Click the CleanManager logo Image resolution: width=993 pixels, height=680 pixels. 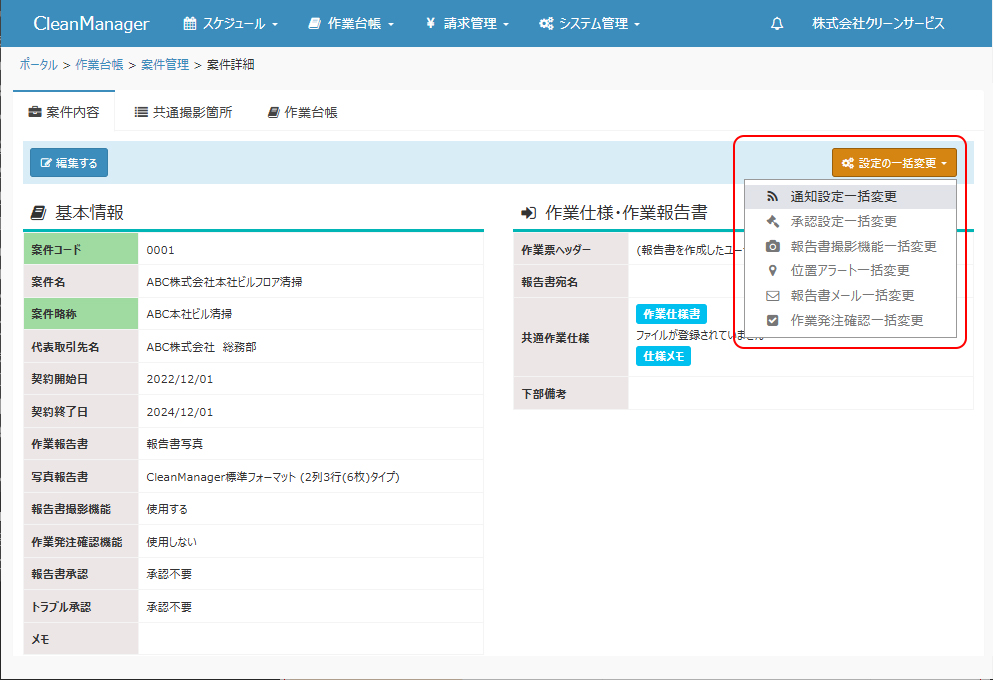(91, 24)
